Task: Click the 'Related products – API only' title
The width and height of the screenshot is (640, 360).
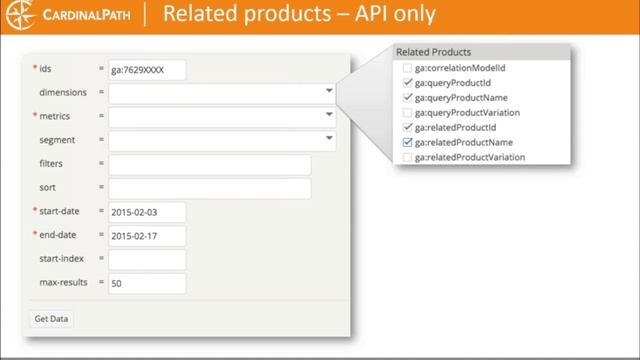Action: [x=299, y=14]
